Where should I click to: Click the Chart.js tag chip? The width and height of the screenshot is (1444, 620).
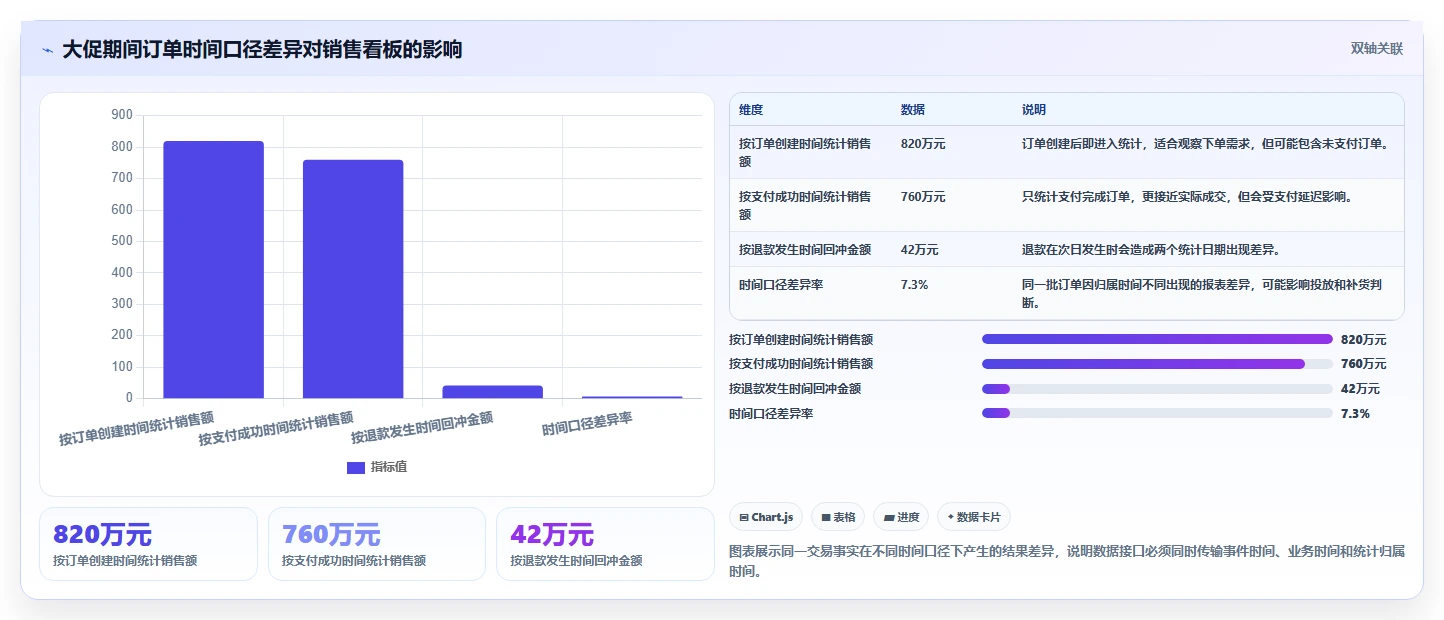[766, 517]
